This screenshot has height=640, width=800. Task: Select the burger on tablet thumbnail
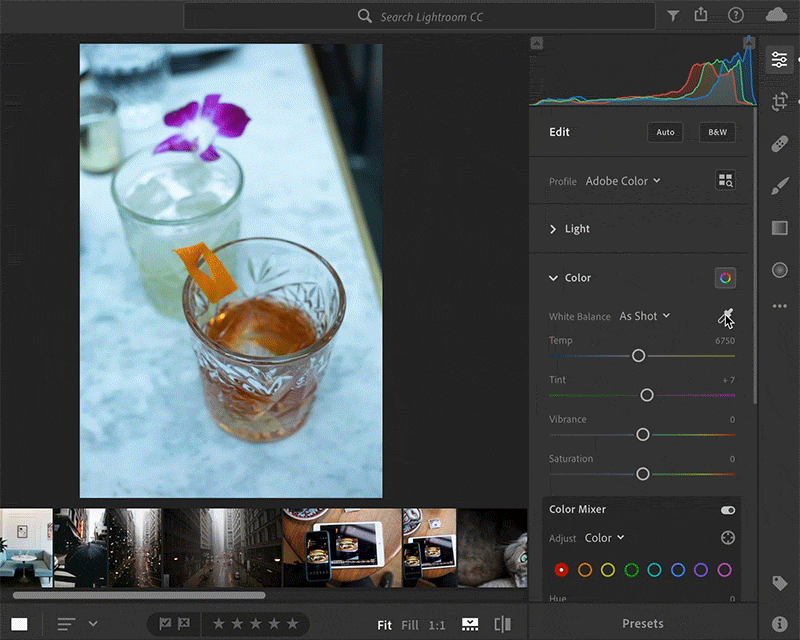pos(342,548)
